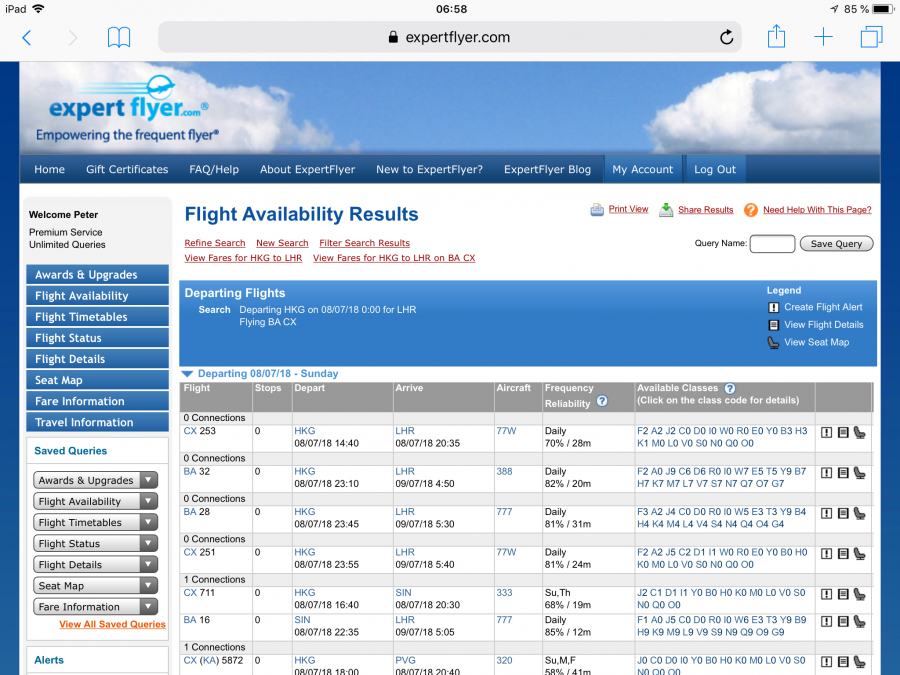Screen dimensions: 900x675
Task: Click the seat map icon for CX 253
Action: click(860, 432)
